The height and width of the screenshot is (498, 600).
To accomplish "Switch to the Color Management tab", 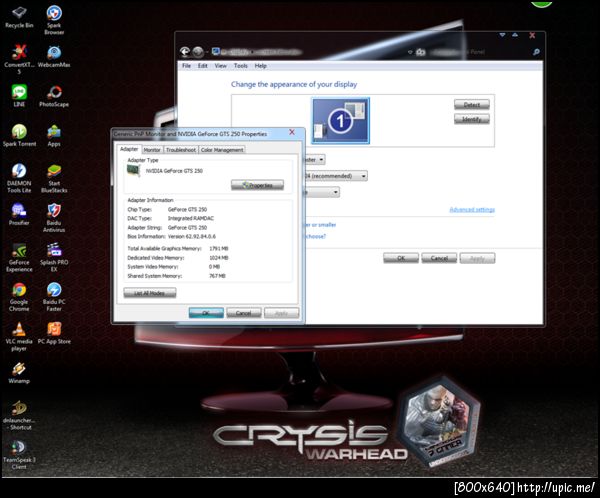I will (x=222, y=150).
